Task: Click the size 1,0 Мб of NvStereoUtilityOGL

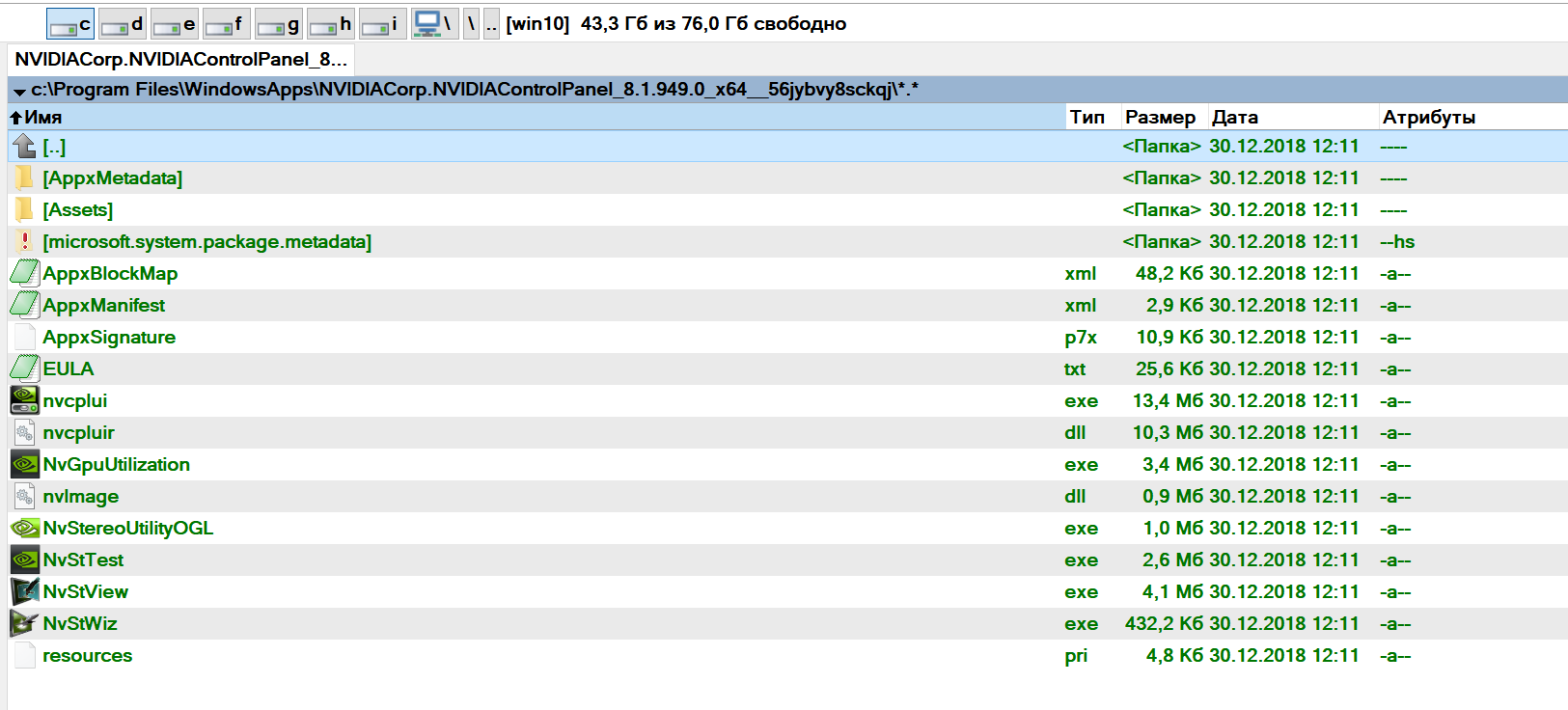Action: [x=1173, y=528]
